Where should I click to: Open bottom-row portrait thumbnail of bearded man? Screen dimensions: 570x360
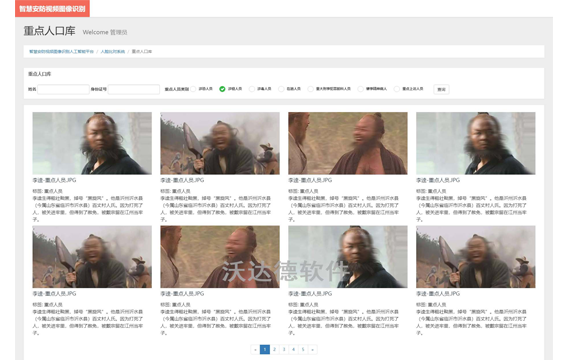coord(348,257)
